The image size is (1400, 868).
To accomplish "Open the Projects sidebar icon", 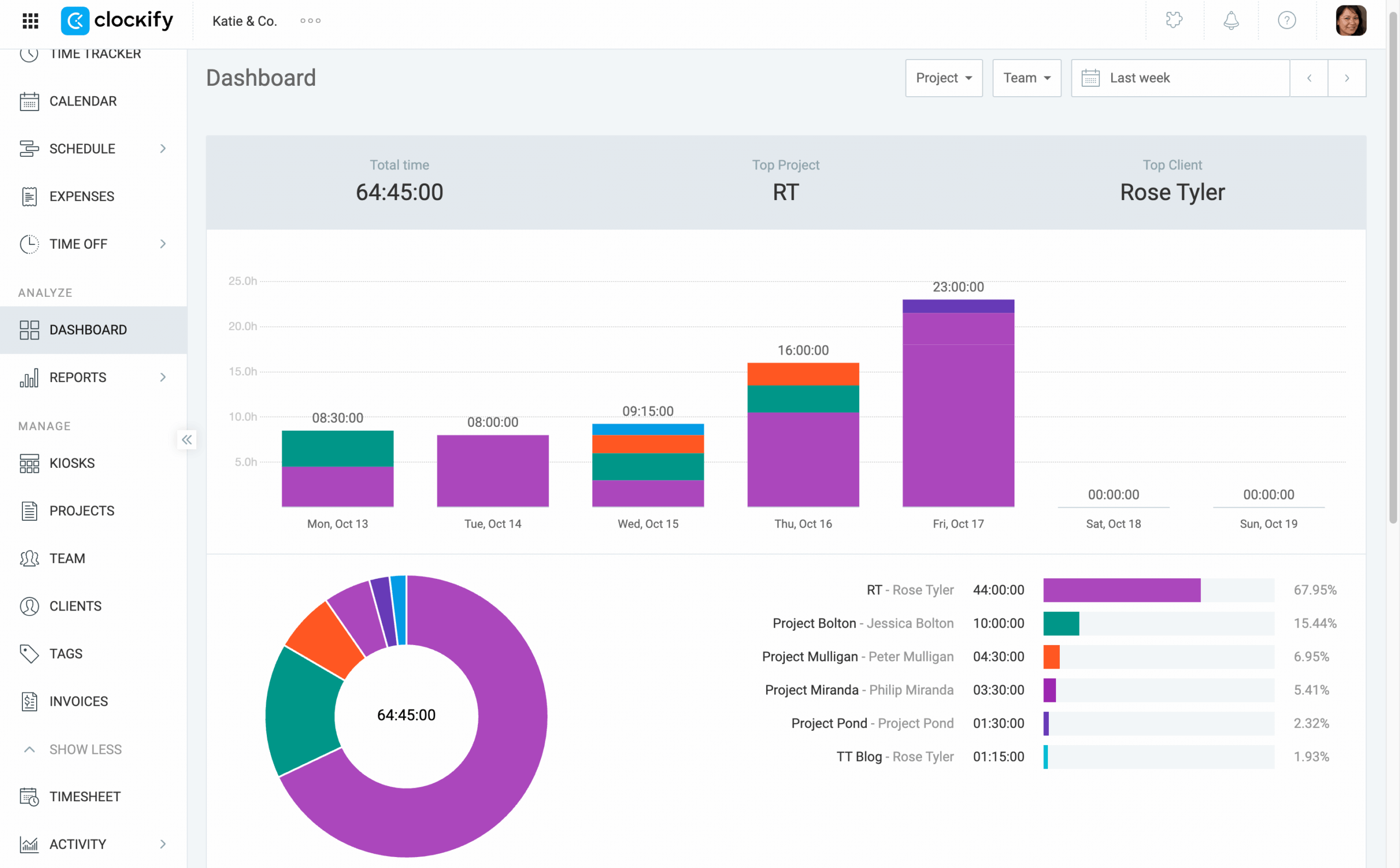I will (30, 511).
